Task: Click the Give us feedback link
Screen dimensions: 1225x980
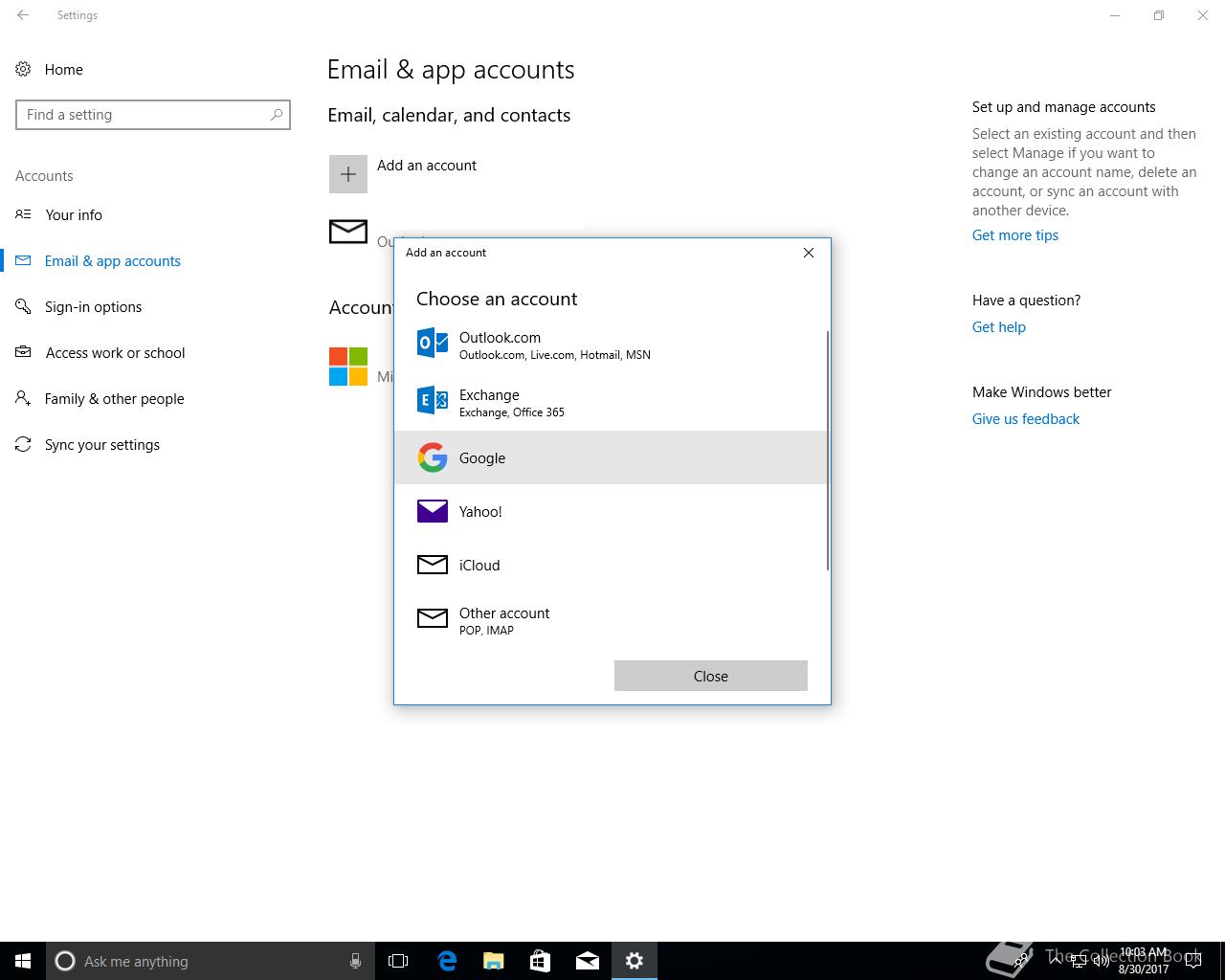Action: [1026, 419]
